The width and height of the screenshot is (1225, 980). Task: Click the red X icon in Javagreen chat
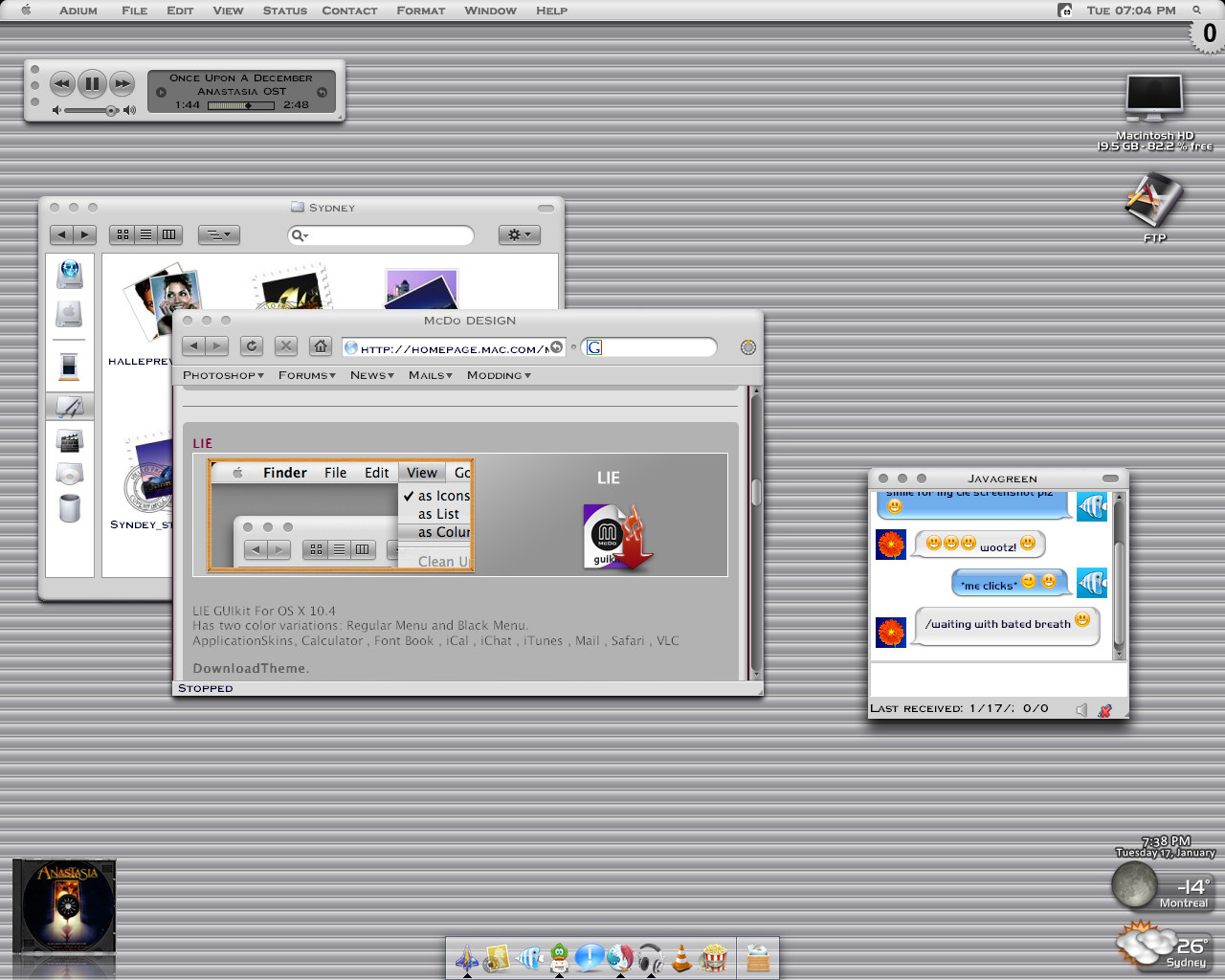(1105, 709)
